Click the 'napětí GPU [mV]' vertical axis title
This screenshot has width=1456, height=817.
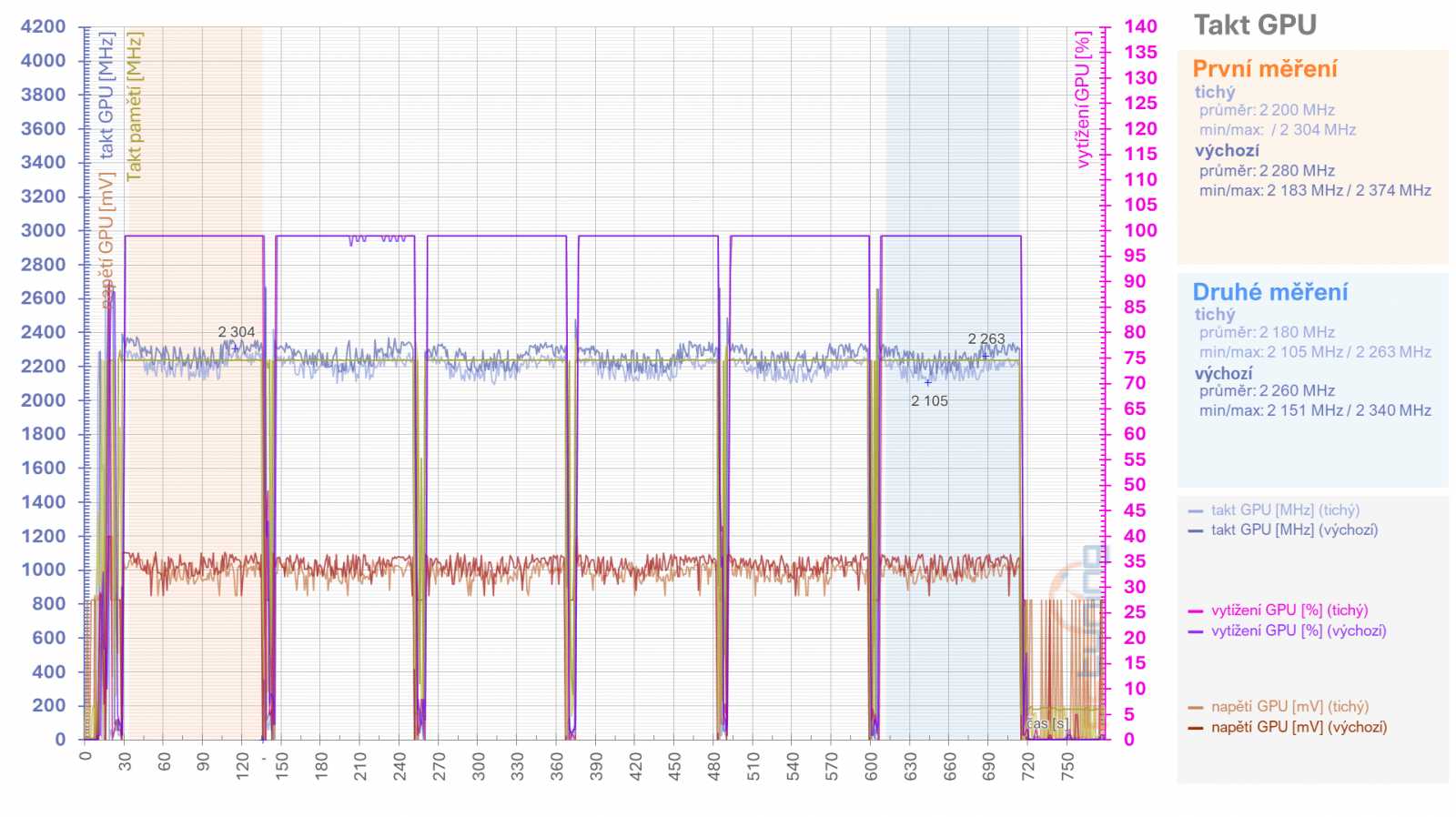coord(106,241)
